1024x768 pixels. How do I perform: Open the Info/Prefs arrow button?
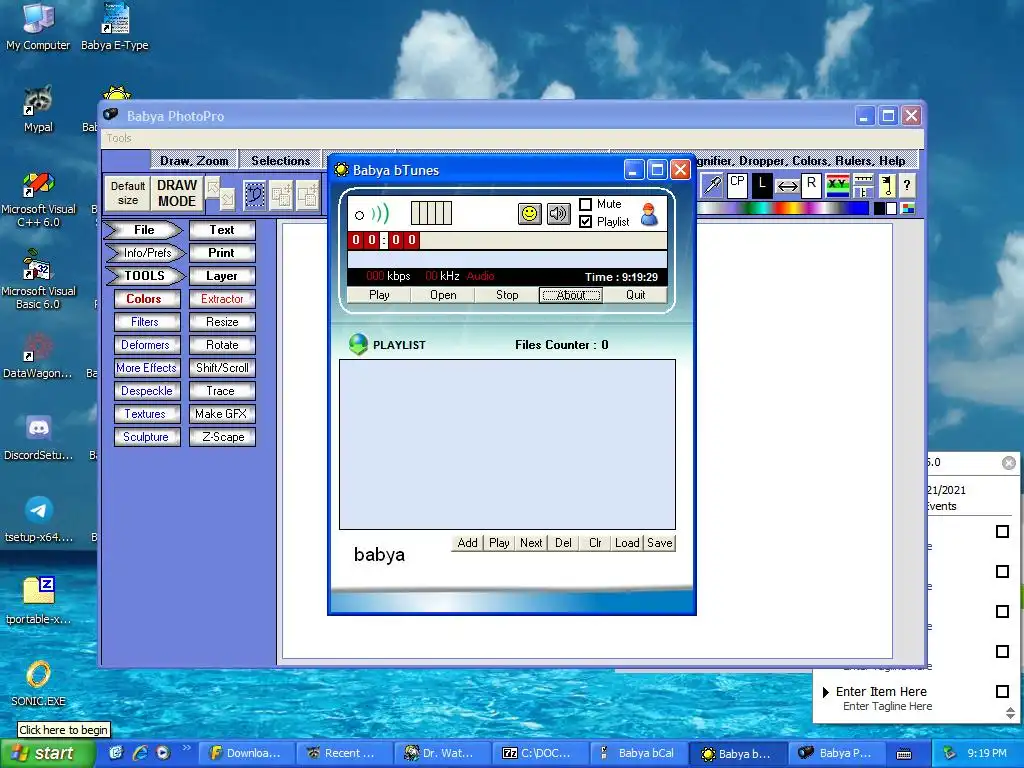click(x=146, y=253)
